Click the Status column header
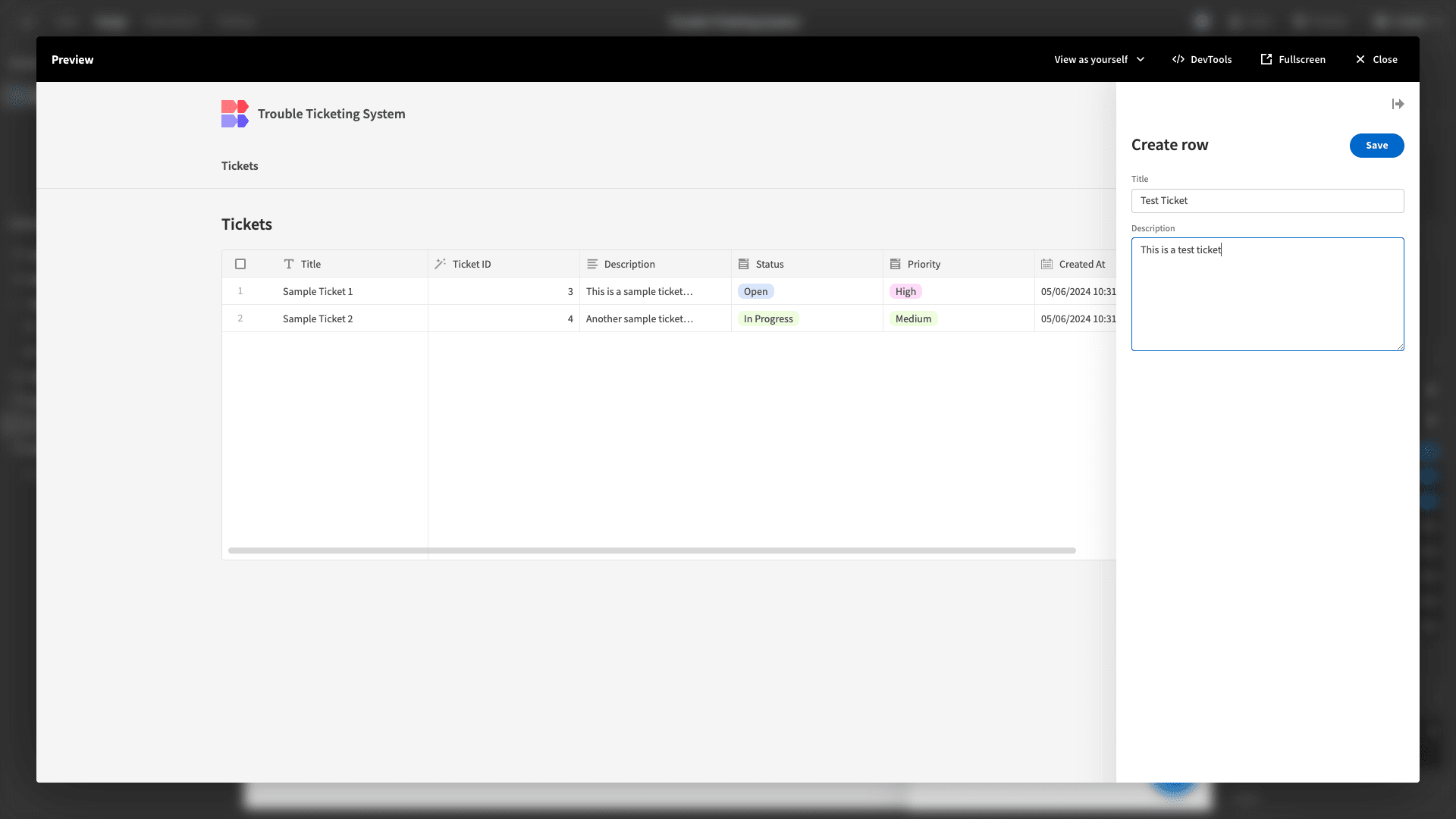Viewport: 1456px width, 819px height. (807, 264)
